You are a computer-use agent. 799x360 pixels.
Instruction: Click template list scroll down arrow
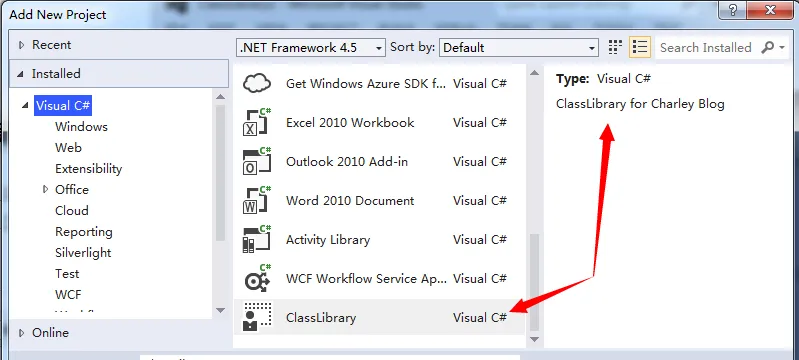pyautogui.click(x=534, y=339)
